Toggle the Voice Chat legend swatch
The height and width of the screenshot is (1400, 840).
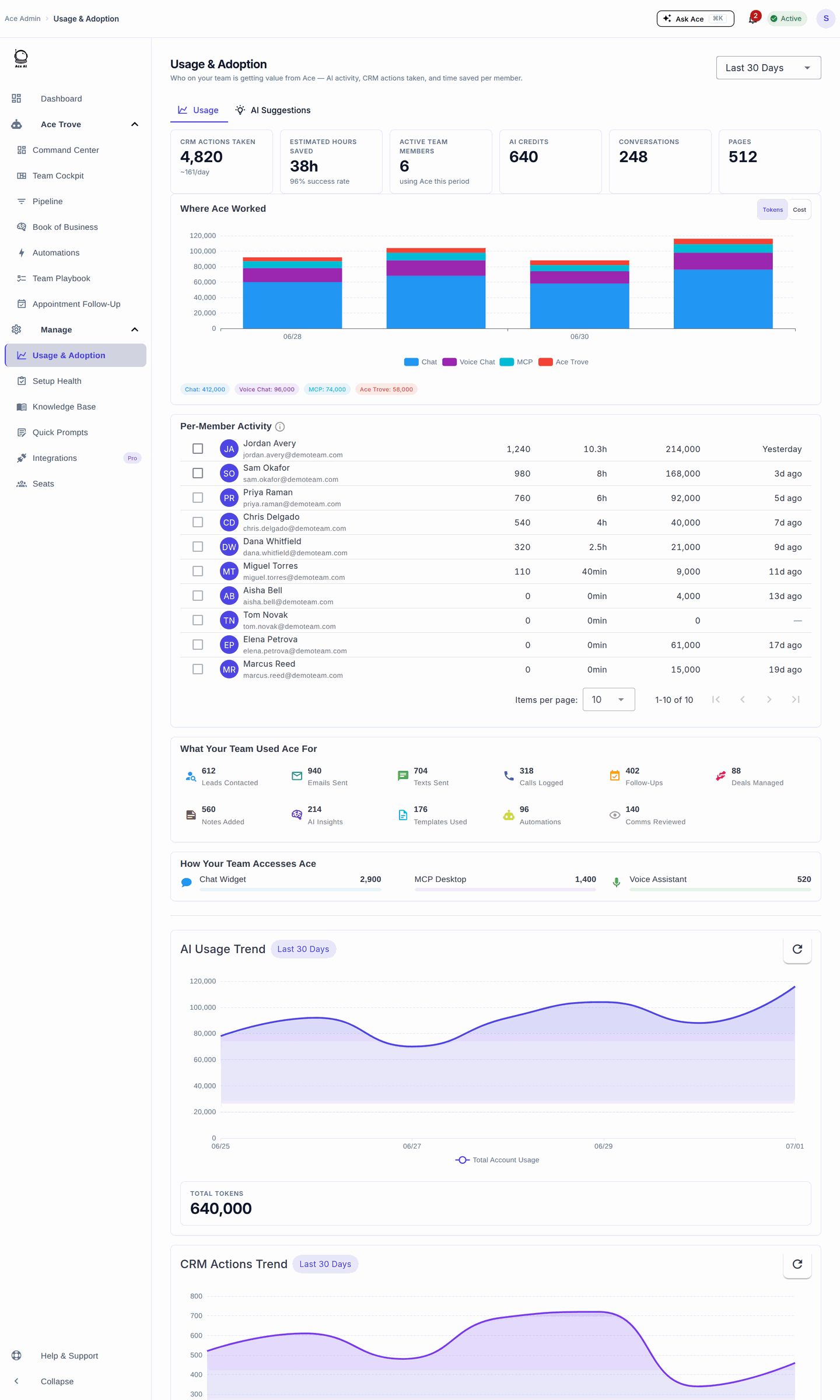pyautogui.click(x=449, y=362)
